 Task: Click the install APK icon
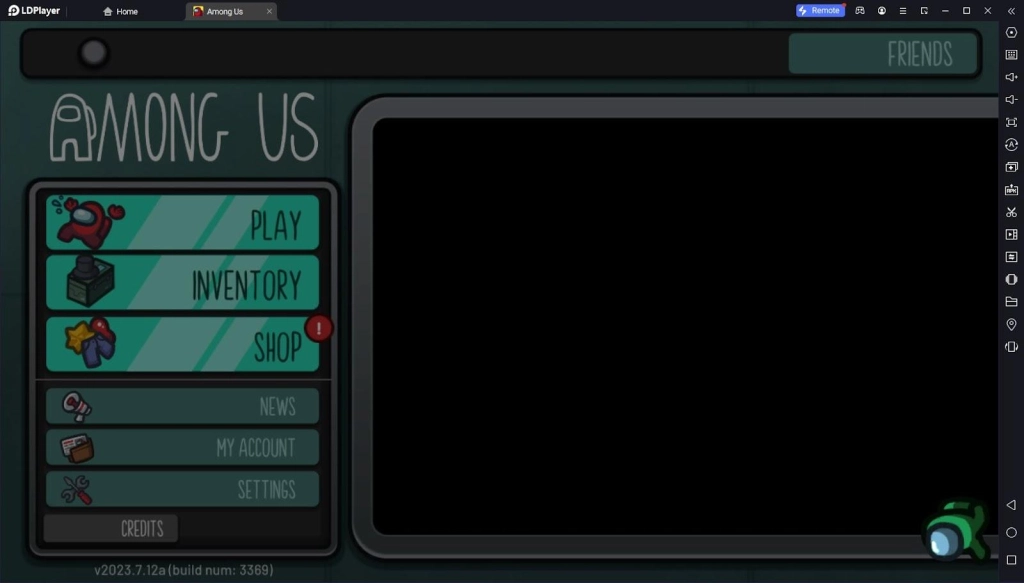(1011, 189)
